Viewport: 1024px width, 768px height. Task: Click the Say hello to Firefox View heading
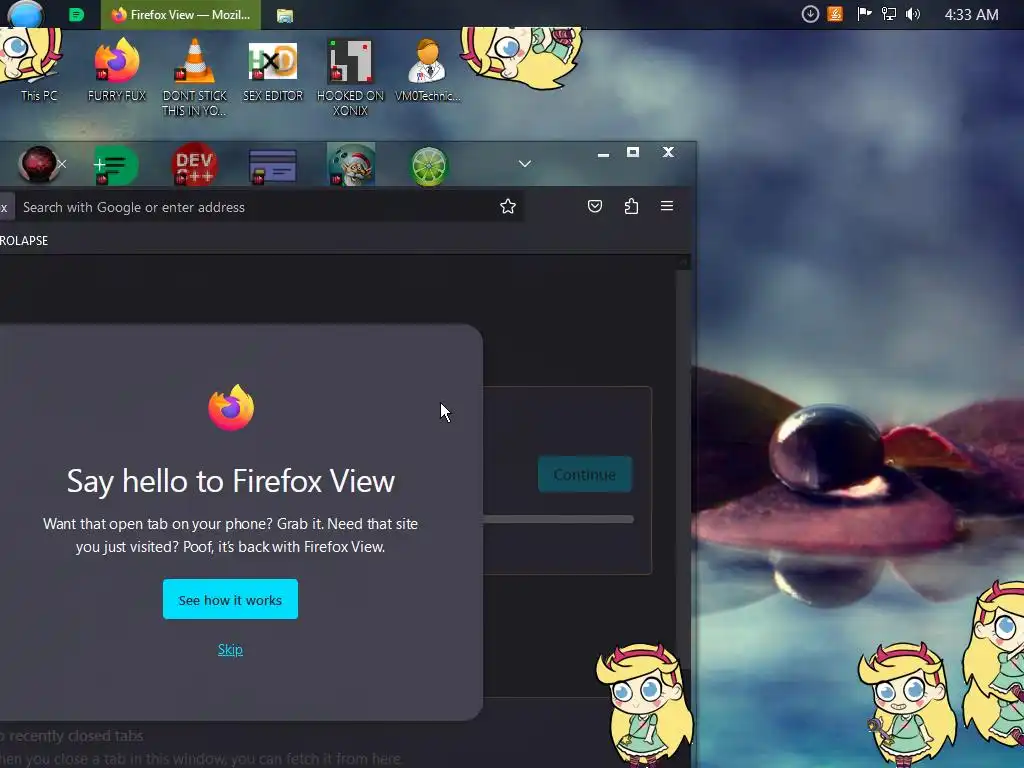coord(231,481)
